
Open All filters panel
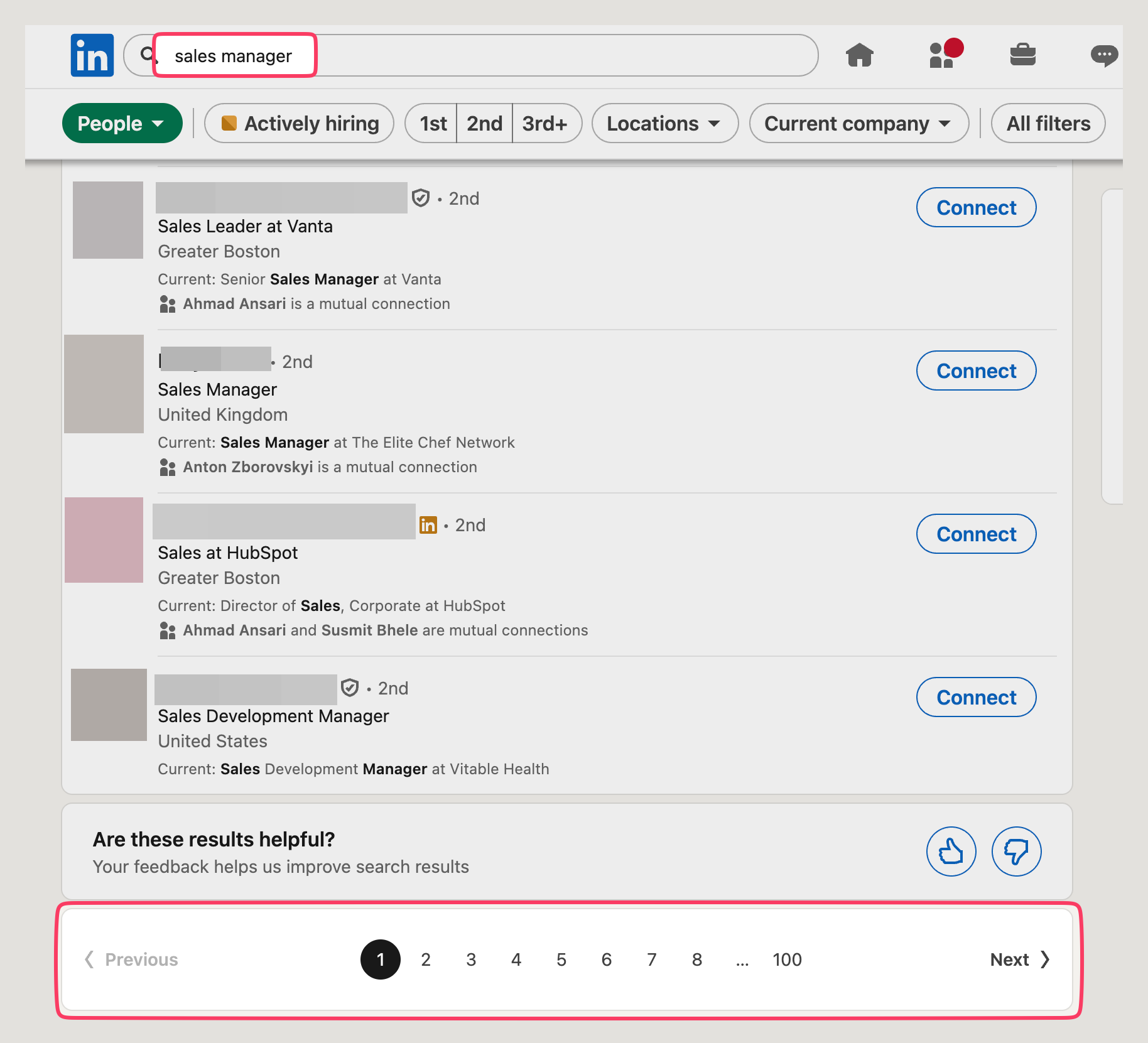[1048, 123]
